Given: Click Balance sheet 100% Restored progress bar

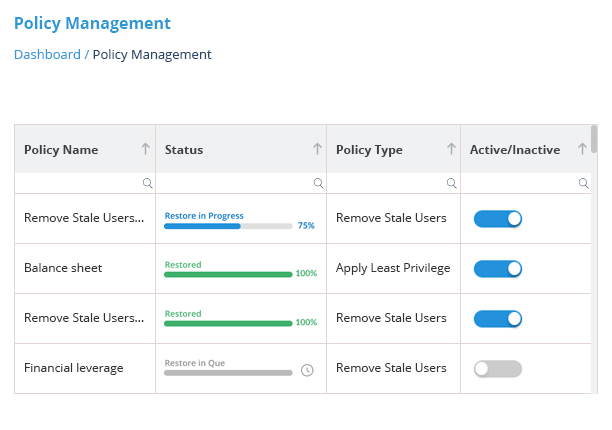Looking at the screenshot, I should point(228,275).
